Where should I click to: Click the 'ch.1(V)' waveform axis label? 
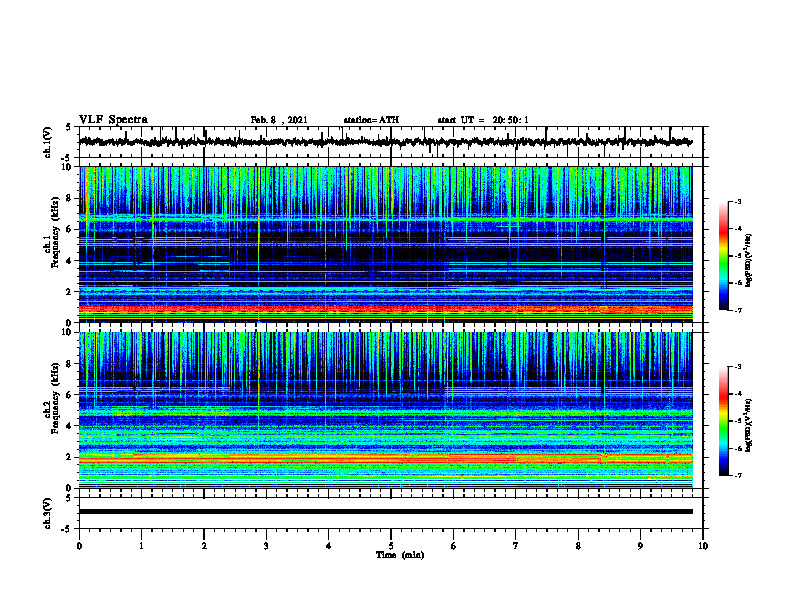(x=47, y=142)
